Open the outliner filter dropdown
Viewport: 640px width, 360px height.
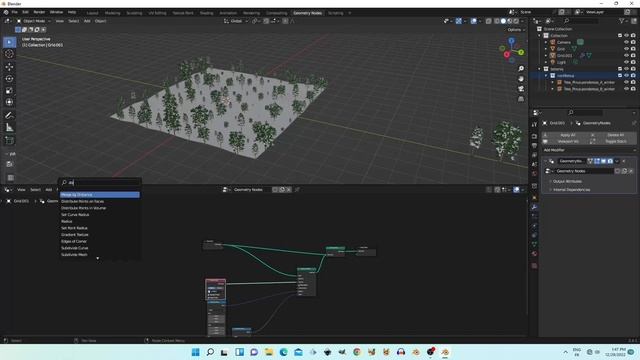(x=623, y=21)
